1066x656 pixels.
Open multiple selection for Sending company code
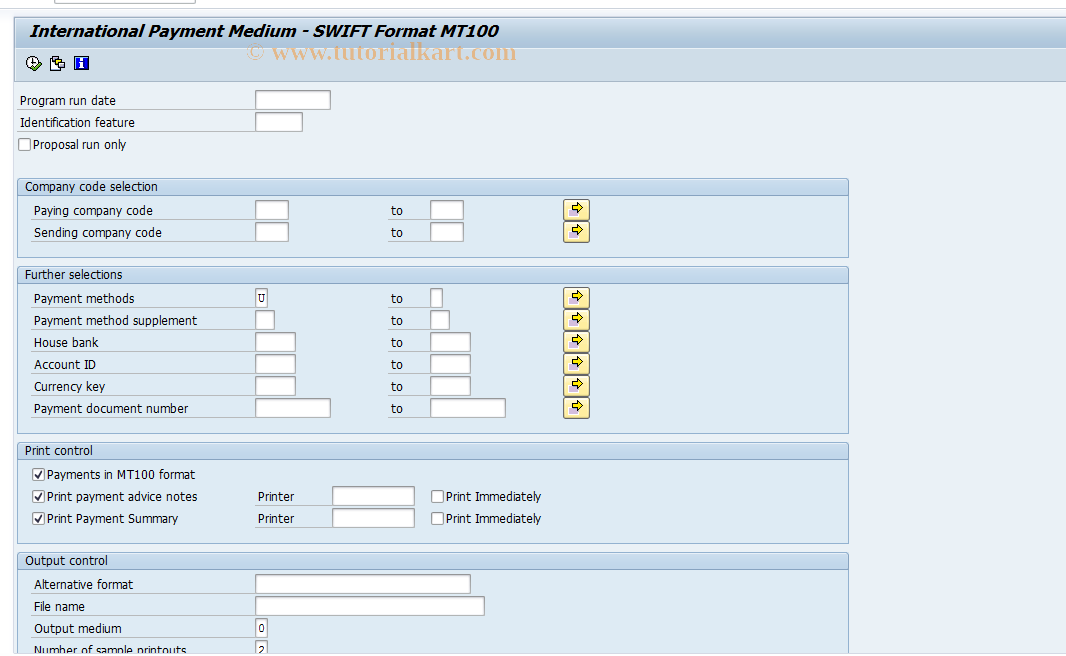pos(576,232)
